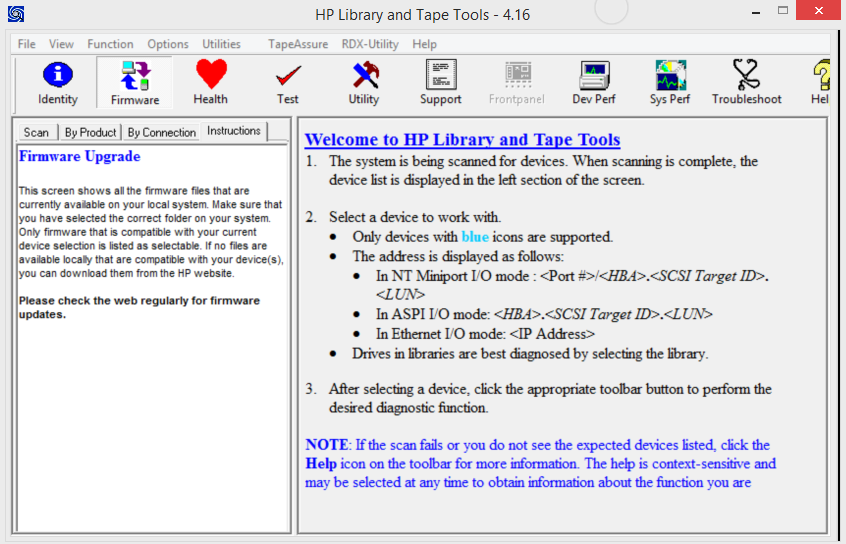Open the Health heart icon
The height and width of the screenshot is (544, 846).
click(x=211, y=83)
